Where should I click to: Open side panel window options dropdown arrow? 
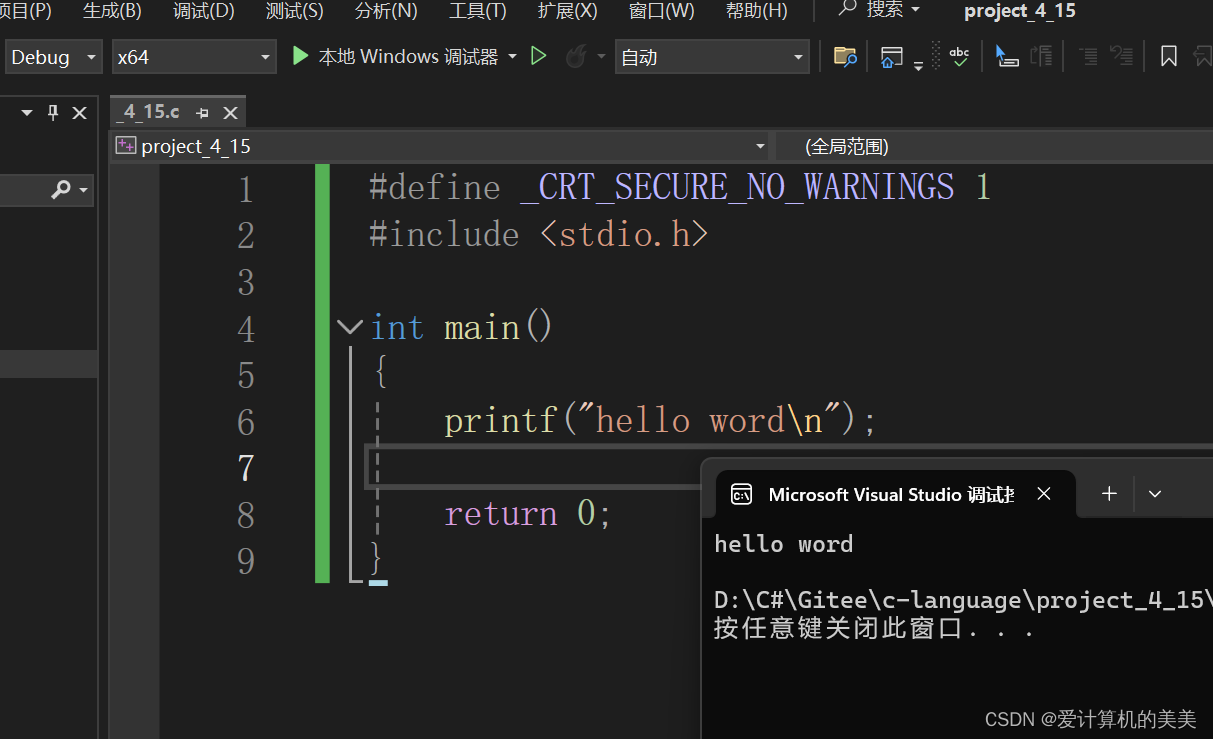(x=27, y=113)
